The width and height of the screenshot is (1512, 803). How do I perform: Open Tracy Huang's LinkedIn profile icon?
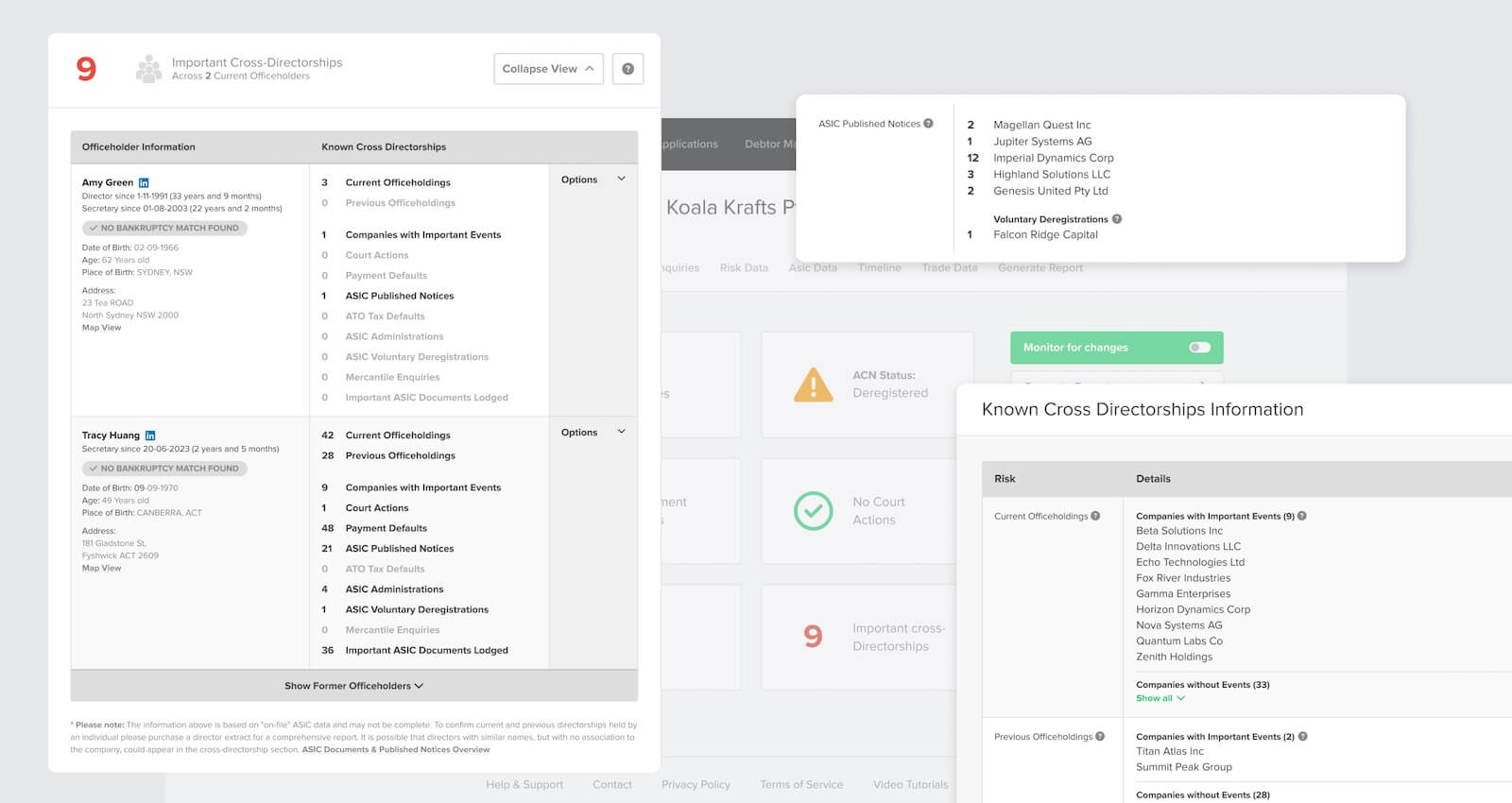[x=149, y=436]
